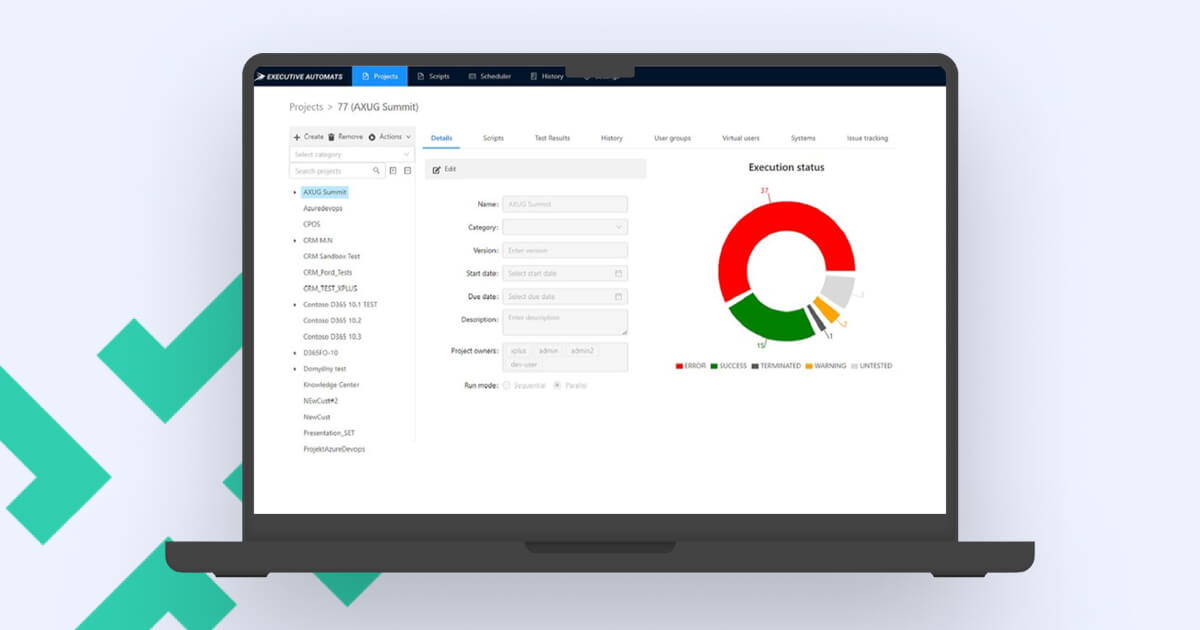Image resolution: width=1200 pixels, height=630 pixels.
Task: Click the Edit button
Action: pyautogui.click(x=446, y=169)
